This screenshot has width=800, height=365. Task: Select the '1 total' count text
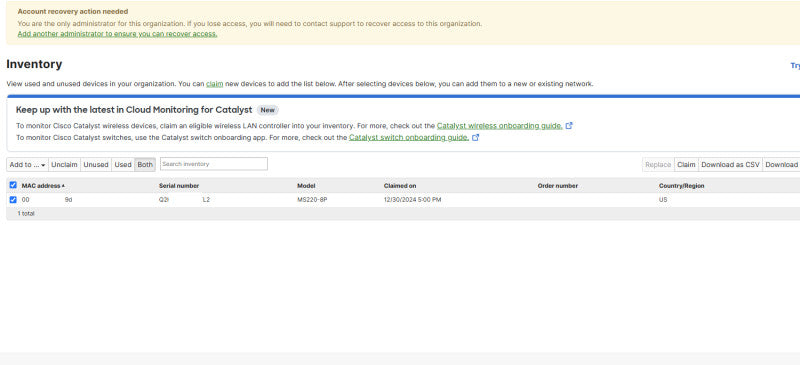(26, 213)
